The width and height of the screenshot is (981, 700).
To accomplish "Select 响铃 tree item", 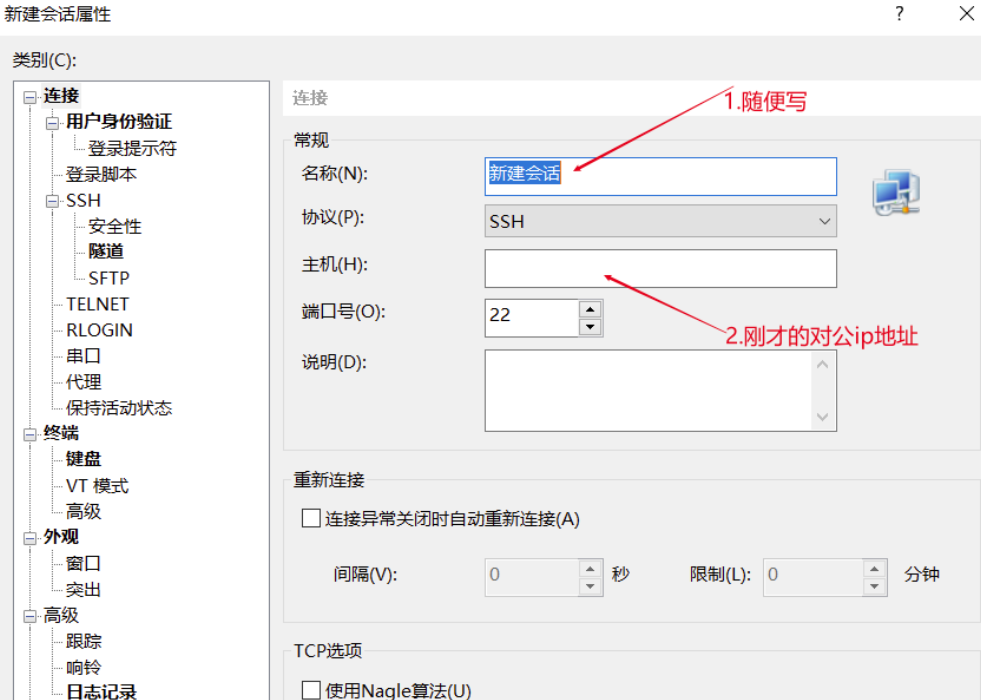I will point(83,667).
